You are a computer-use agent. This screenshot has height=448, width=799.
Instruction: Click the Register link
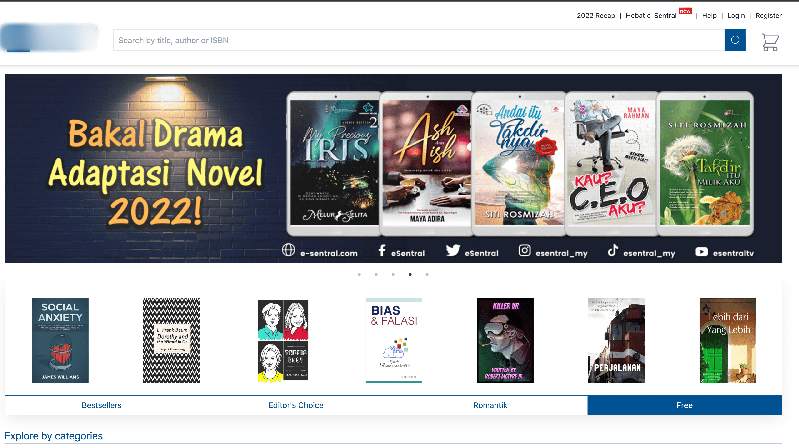point(768,16)
